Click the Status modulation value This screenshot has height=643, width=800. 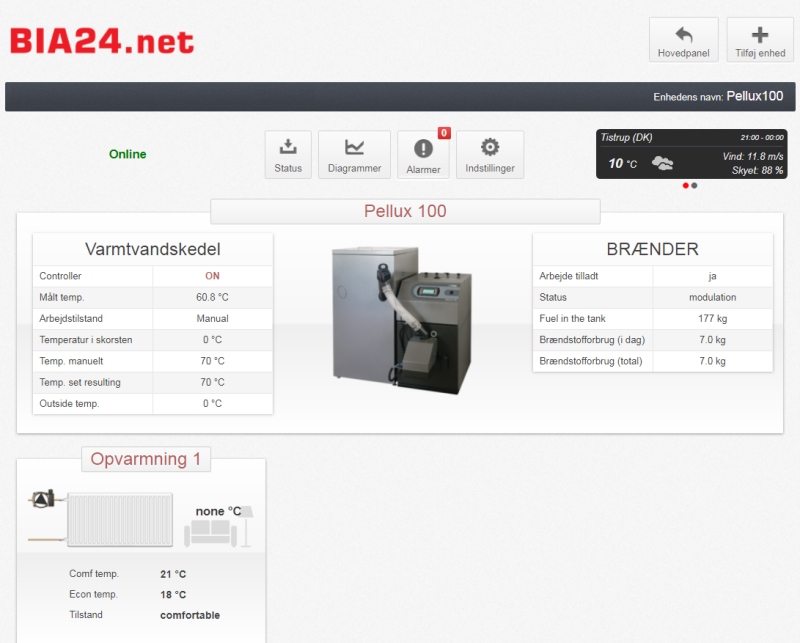pyautogui.click(x=712, y=298)
